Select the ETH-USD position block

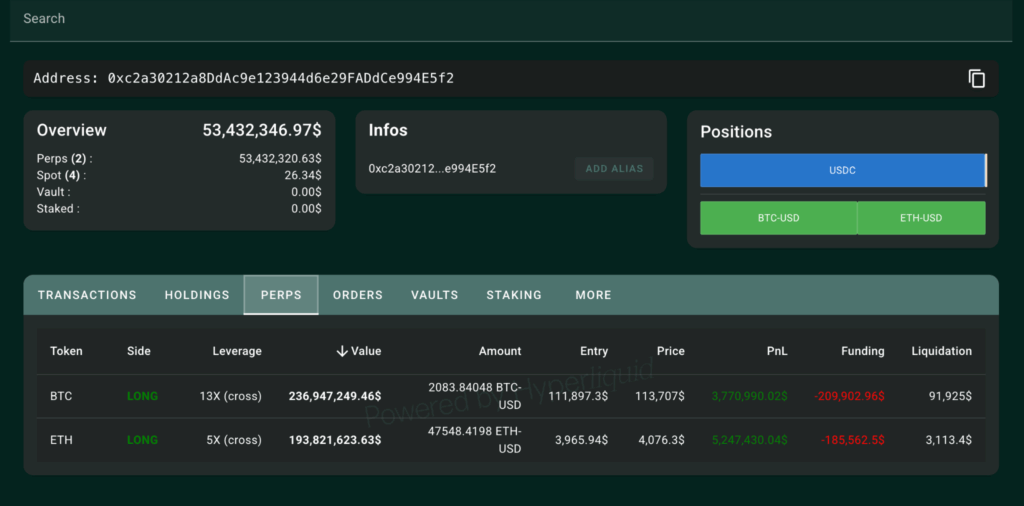(x=921, y=218)
